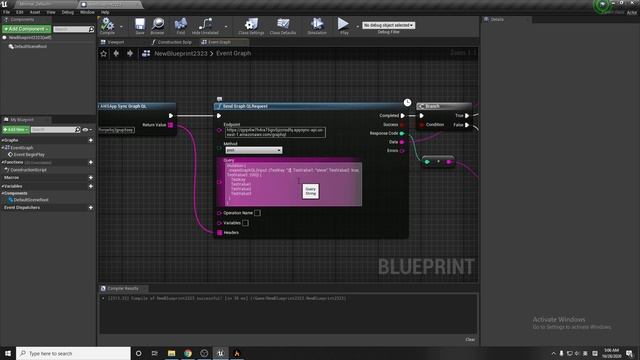The image size is (640, 360).
Task: Click the favorite star icon in graph bar
Action: point(104,53)
